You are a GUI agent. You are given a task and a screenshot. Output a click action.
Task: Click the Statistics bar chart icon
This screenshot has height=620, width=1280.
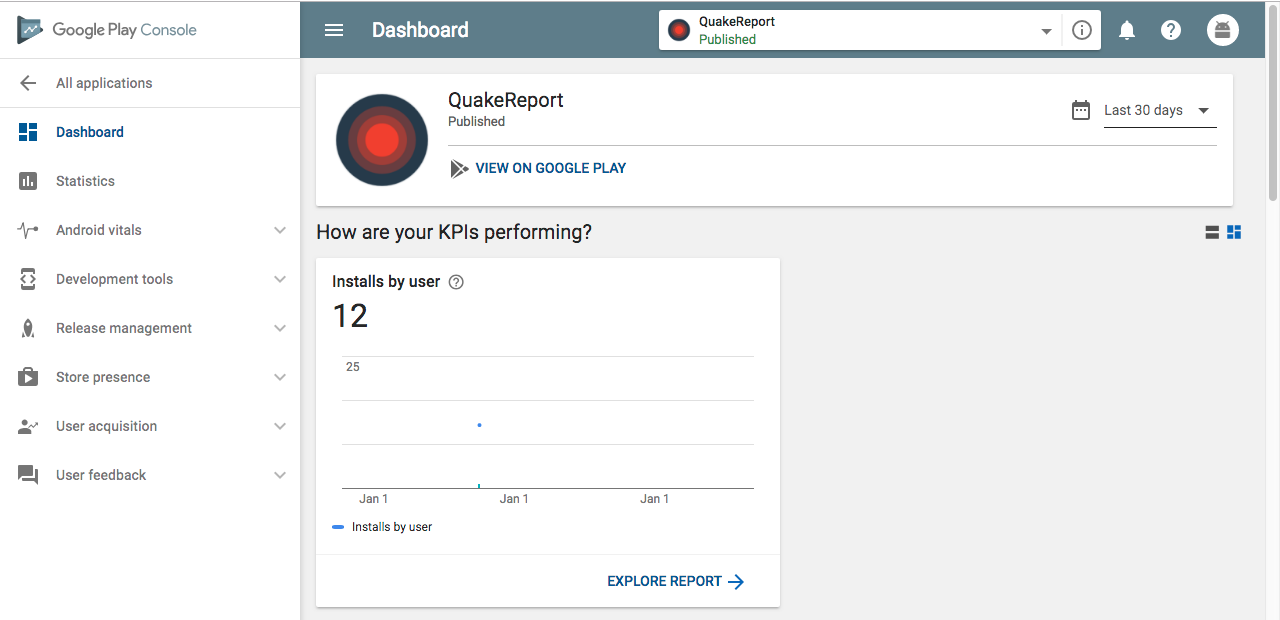(28, 181)
